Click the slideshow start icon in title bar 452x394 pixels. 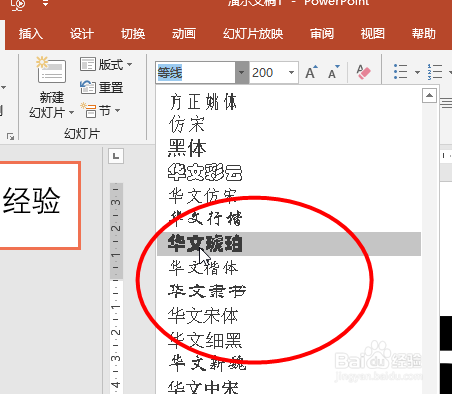(18, 4)
